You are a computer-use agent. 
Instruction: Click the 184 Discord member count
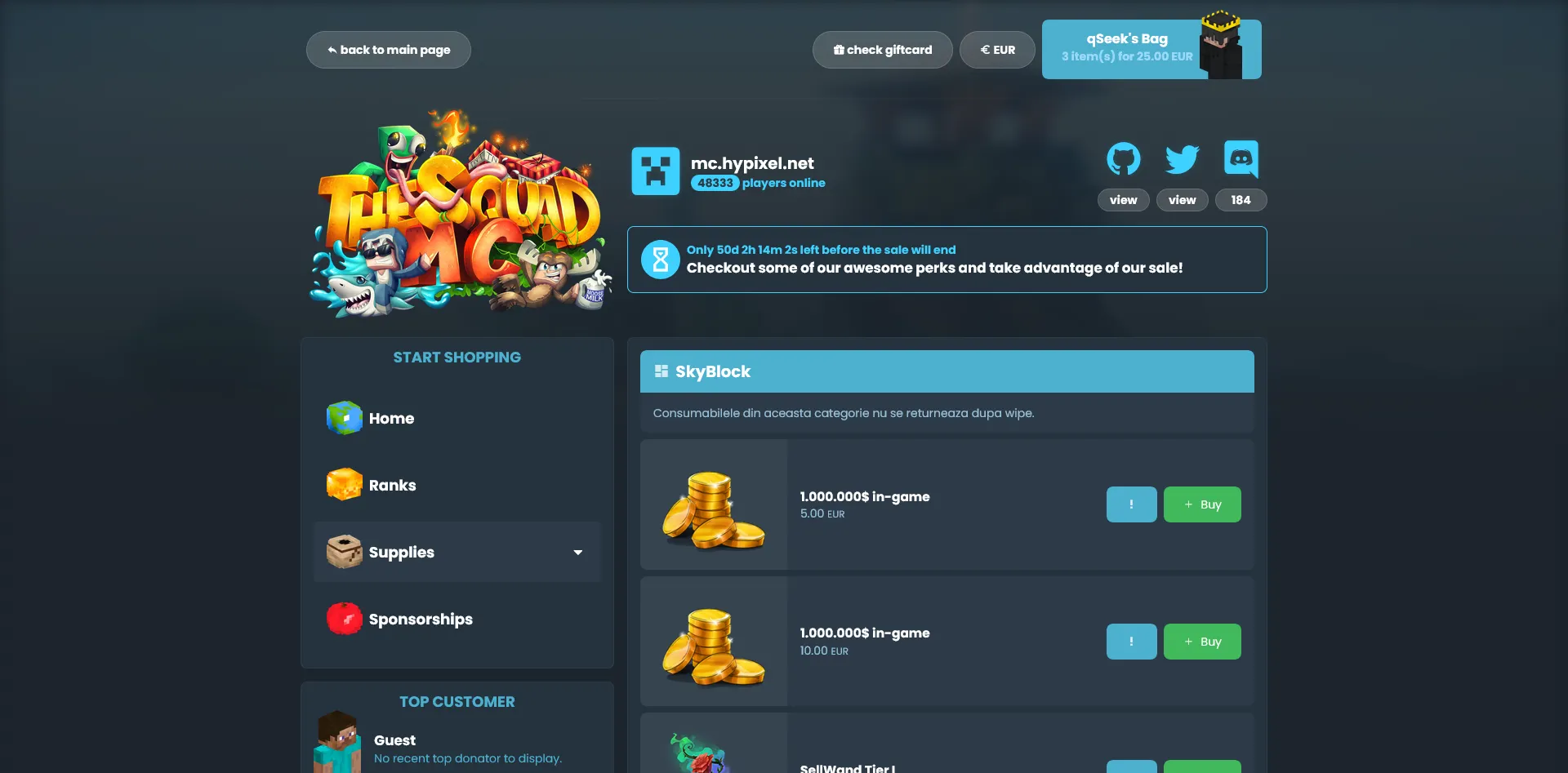click(x=1241, y=200)
